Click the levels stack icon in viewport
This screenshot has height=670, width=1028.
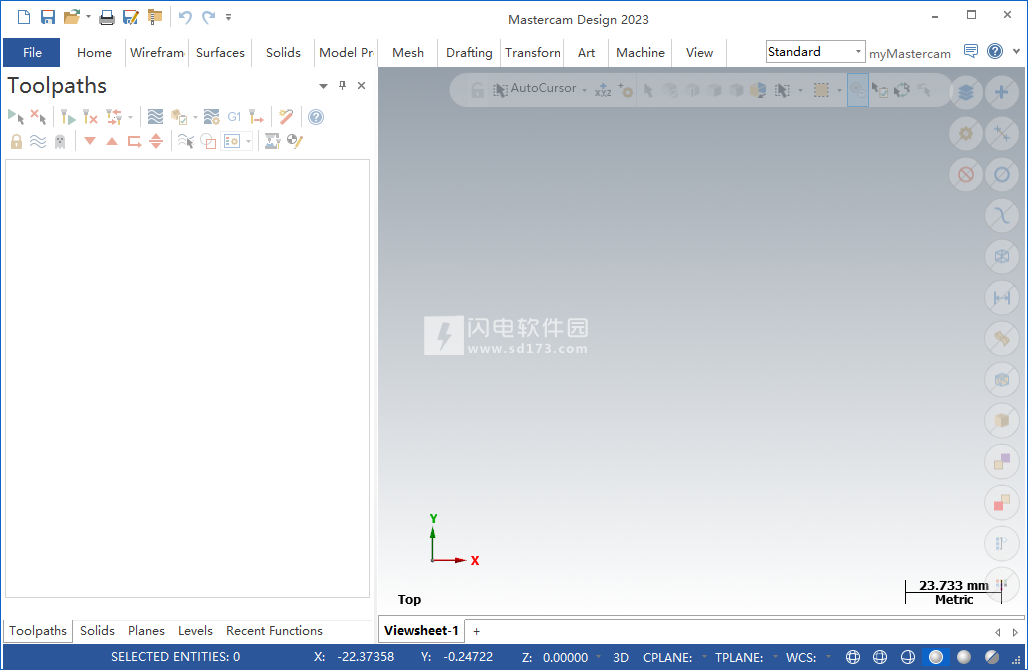pyautogui.click(x=966, y=92)
